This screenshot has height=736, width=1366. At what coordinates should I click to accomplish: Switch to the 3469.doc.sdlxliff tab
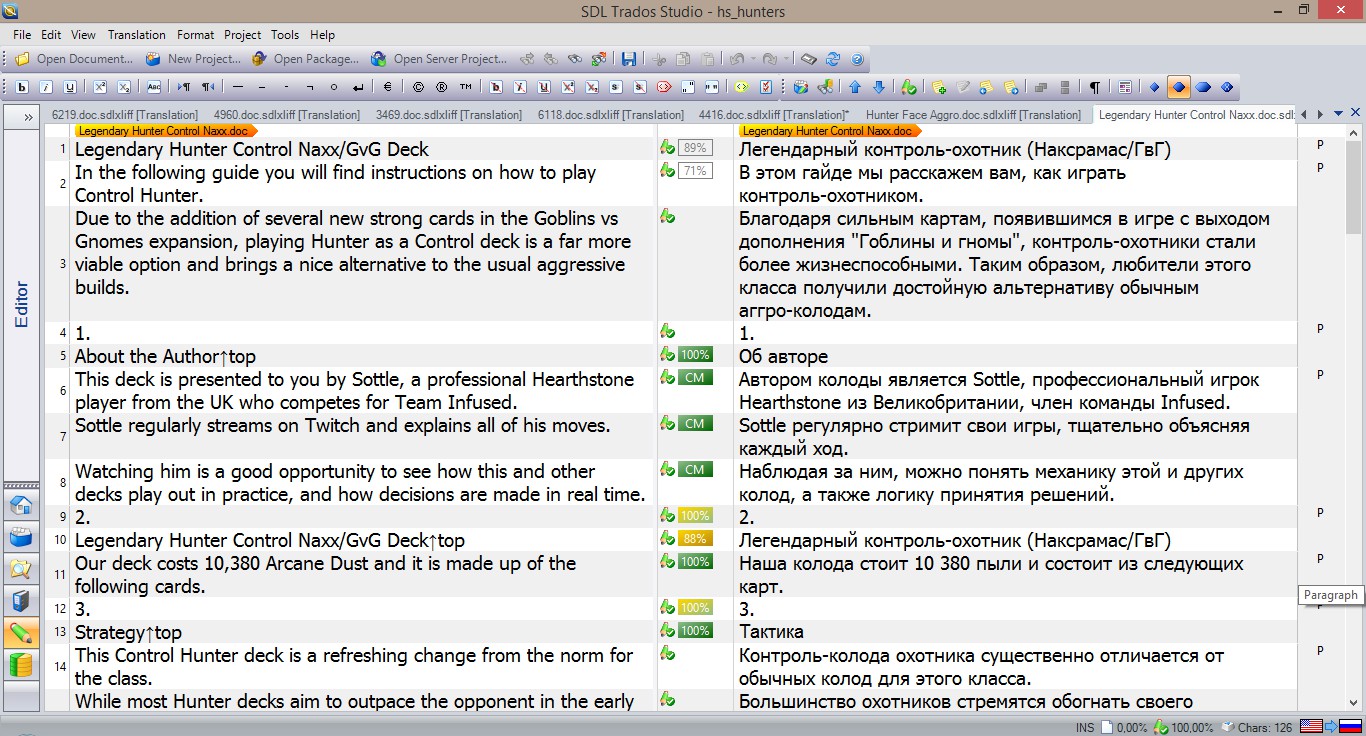(449, 115)
